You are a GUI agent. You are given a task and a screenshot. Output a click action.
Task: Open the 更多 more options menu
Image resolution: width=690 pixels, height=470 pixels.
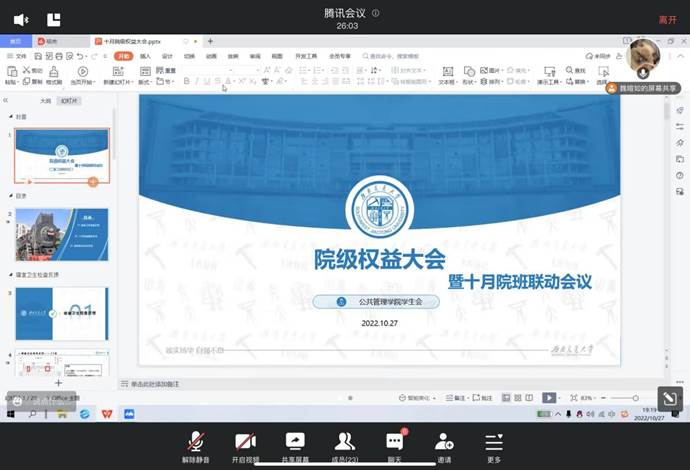click(x=494, y=441)
